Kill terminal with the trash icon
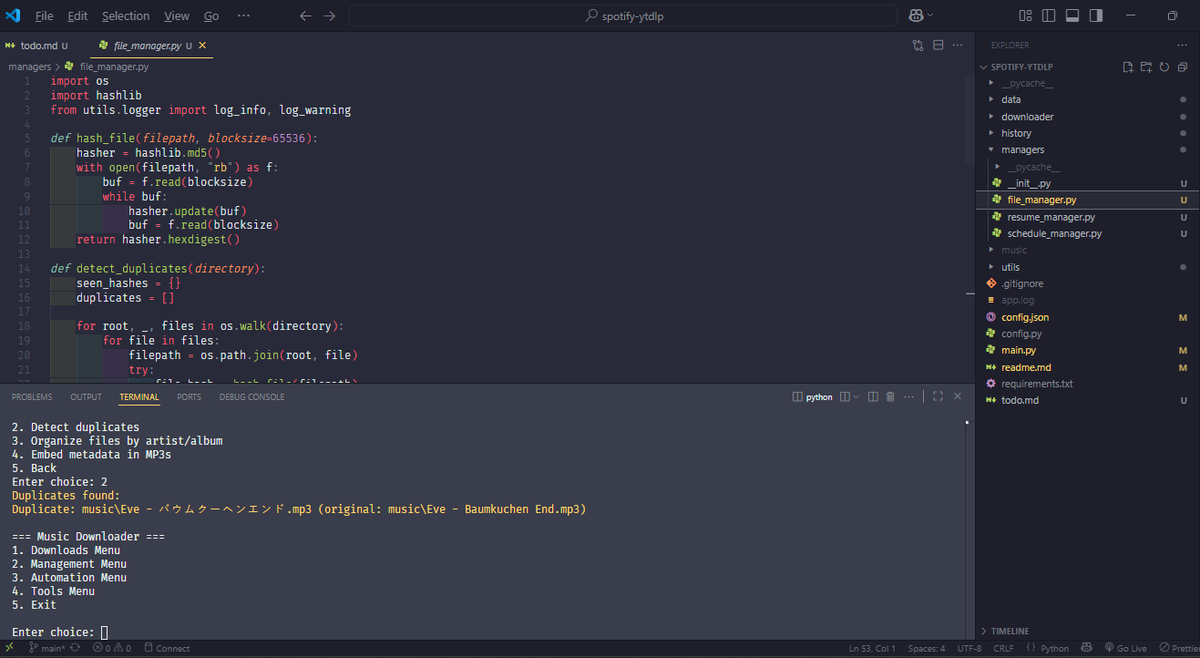Screen dimensions: 1200x658 [891, 397]
